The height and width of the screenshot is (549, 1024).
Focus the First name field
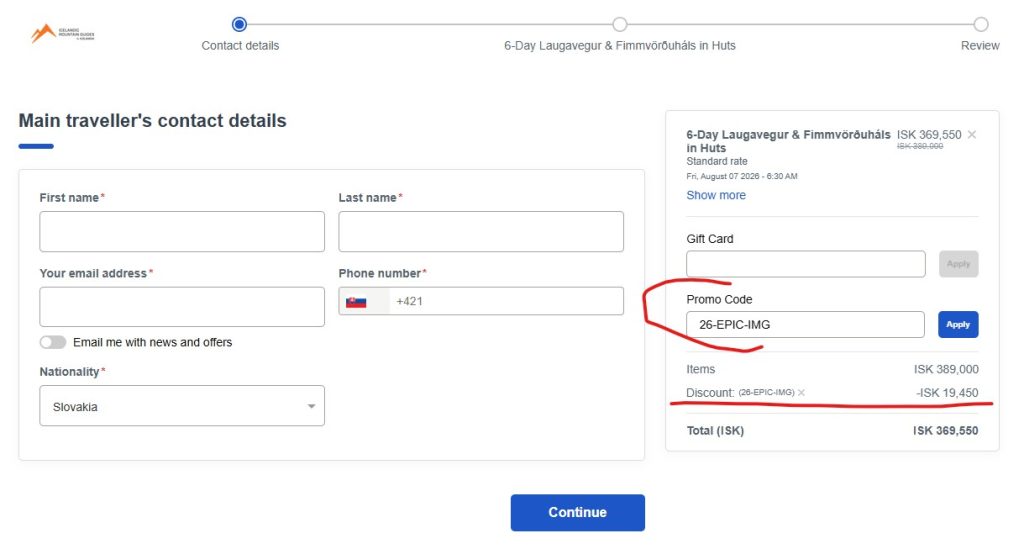pos(182,231)
